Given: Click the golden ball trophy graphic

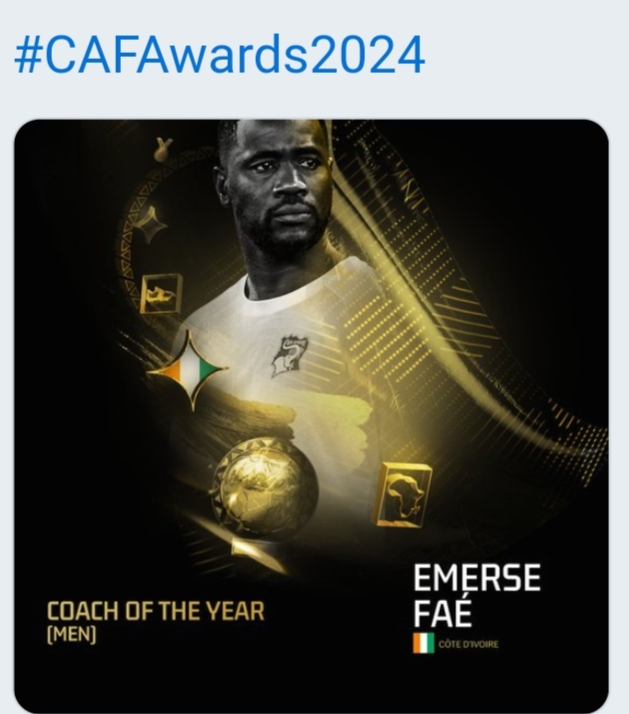Looking at the screenshot, I should coord(264,487).
